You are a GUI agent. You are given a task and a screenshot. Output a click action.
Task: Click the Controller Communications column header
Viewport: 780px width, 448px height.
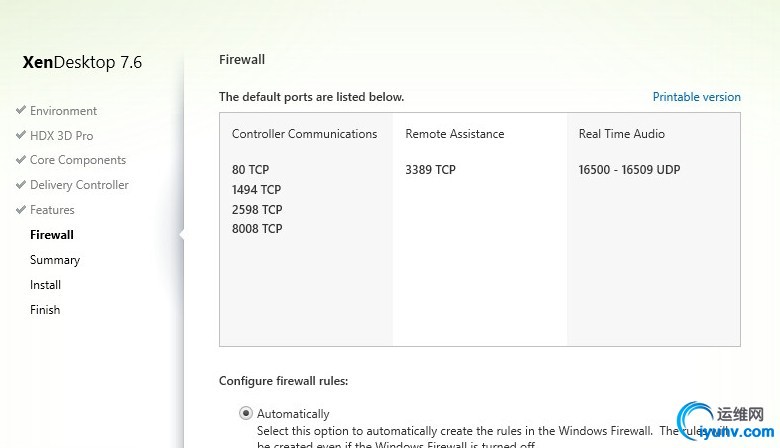point(304,134)
